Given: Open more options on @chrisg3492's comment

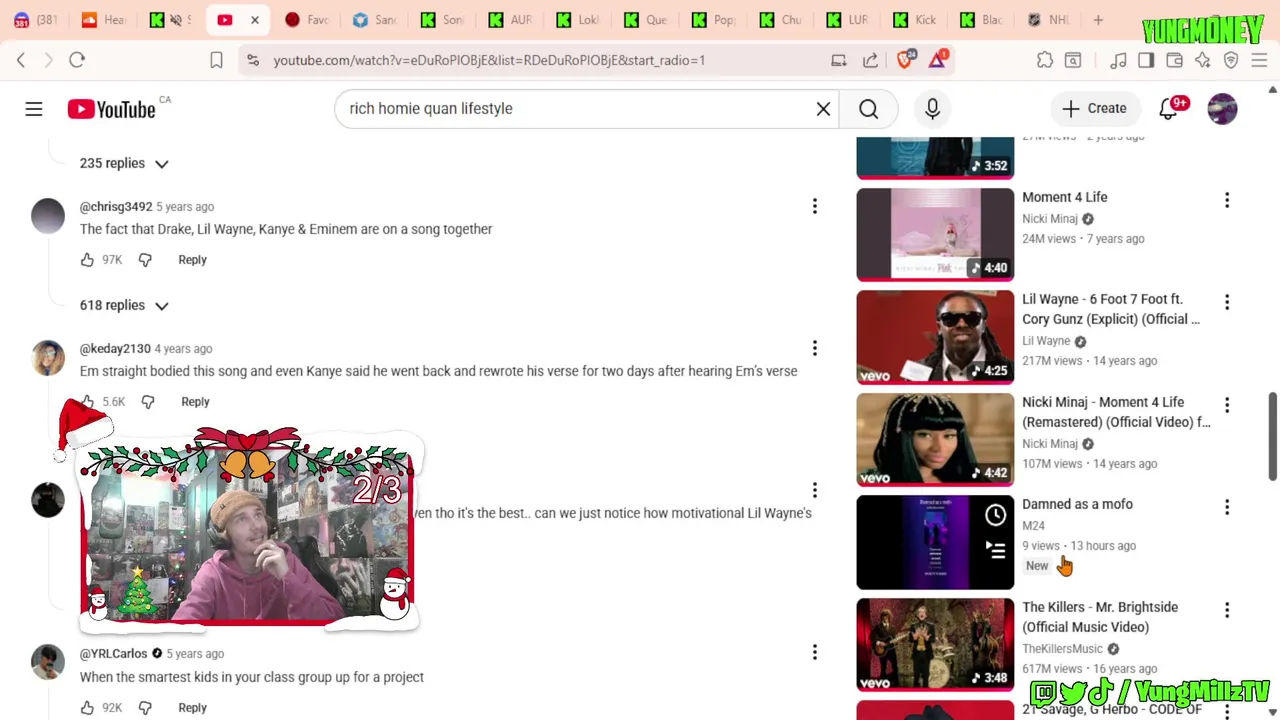Looking at the screenshot, I should pyautogui.click(x=815, y=206).
